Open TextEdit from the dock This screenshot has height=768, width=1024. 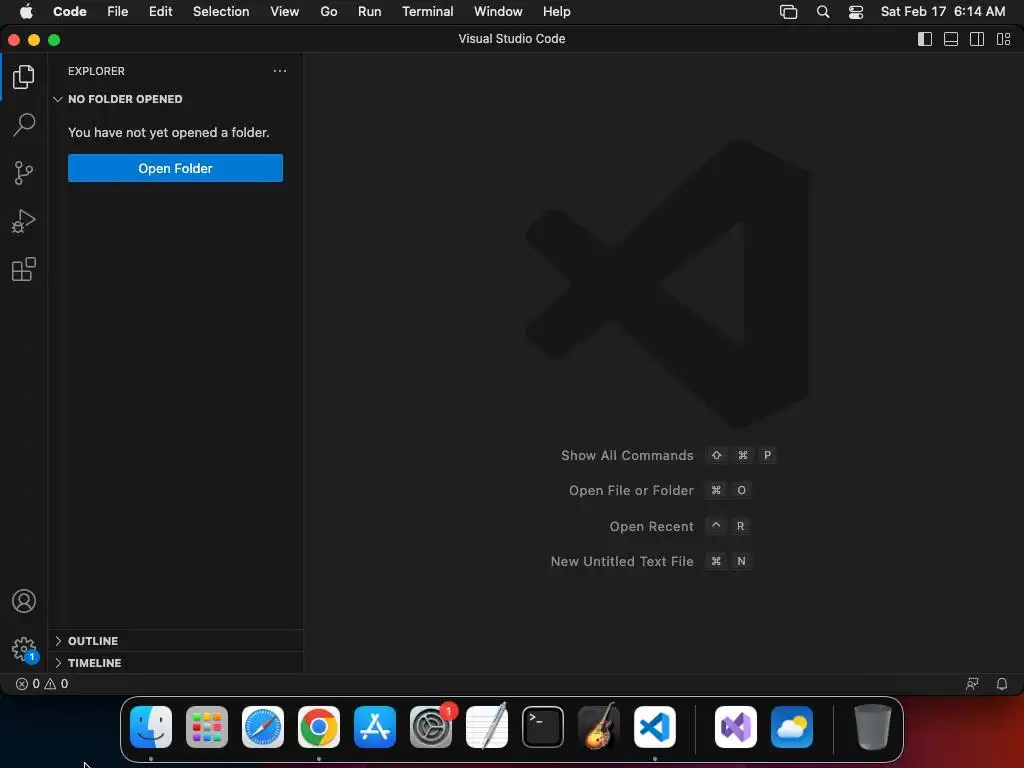point(487,727)
